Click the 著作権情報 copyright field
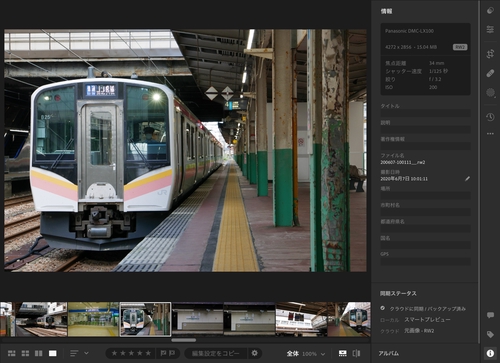Viewport: 500px width, 363px height. click(x=426, y=146)
